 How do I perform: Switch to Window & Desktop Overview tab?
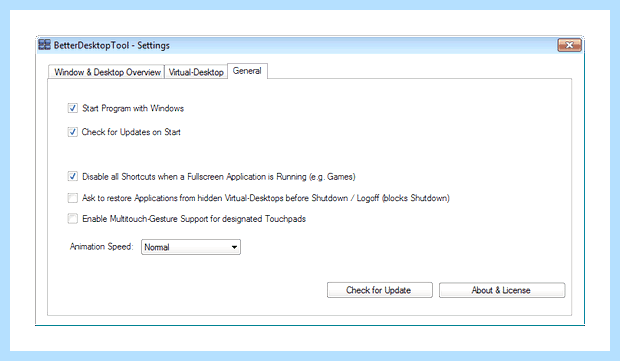[x=107, y=72]
